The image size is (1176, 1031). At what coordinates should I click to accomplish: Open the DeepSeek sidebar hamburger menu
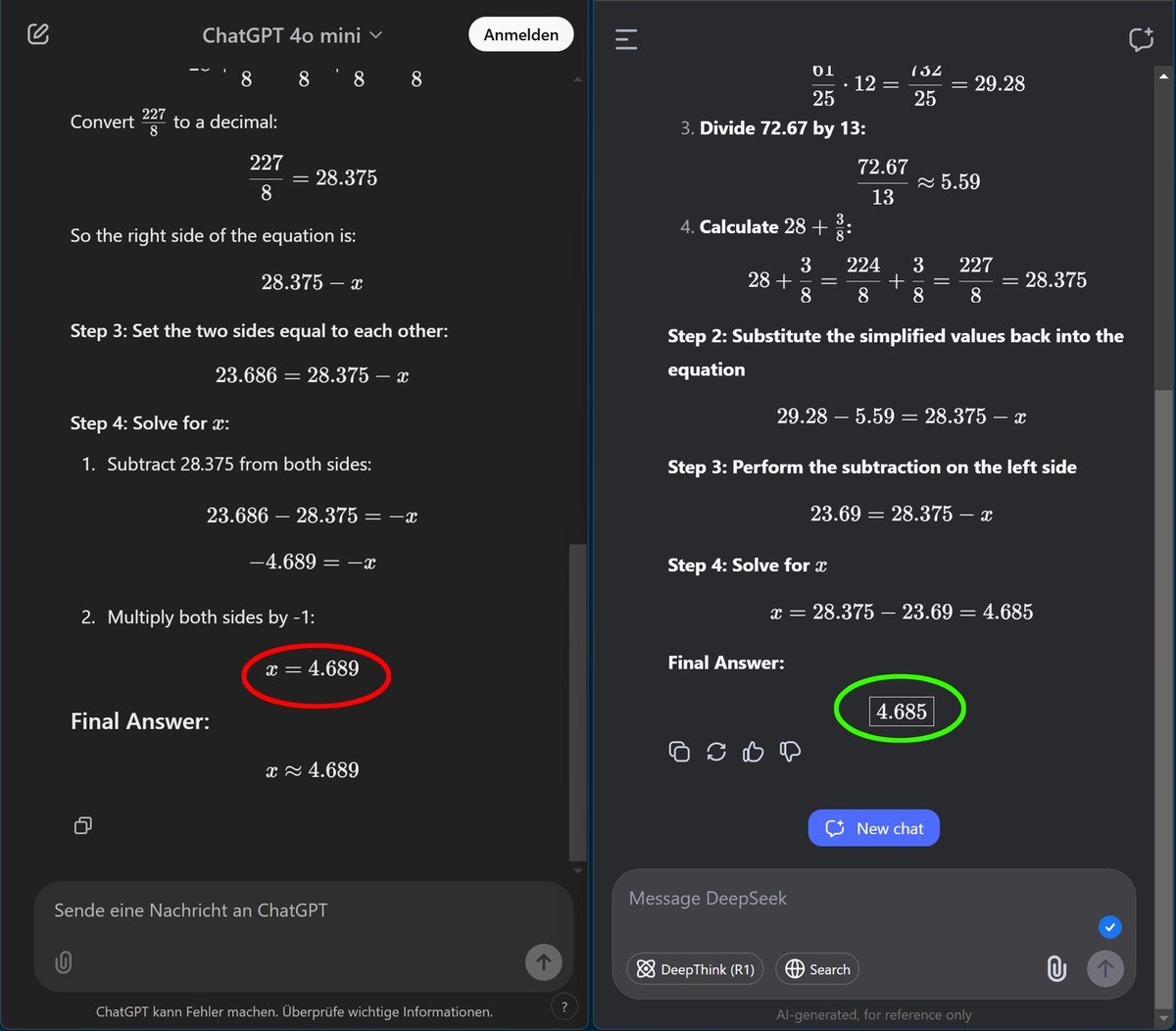tap(626, 39)
